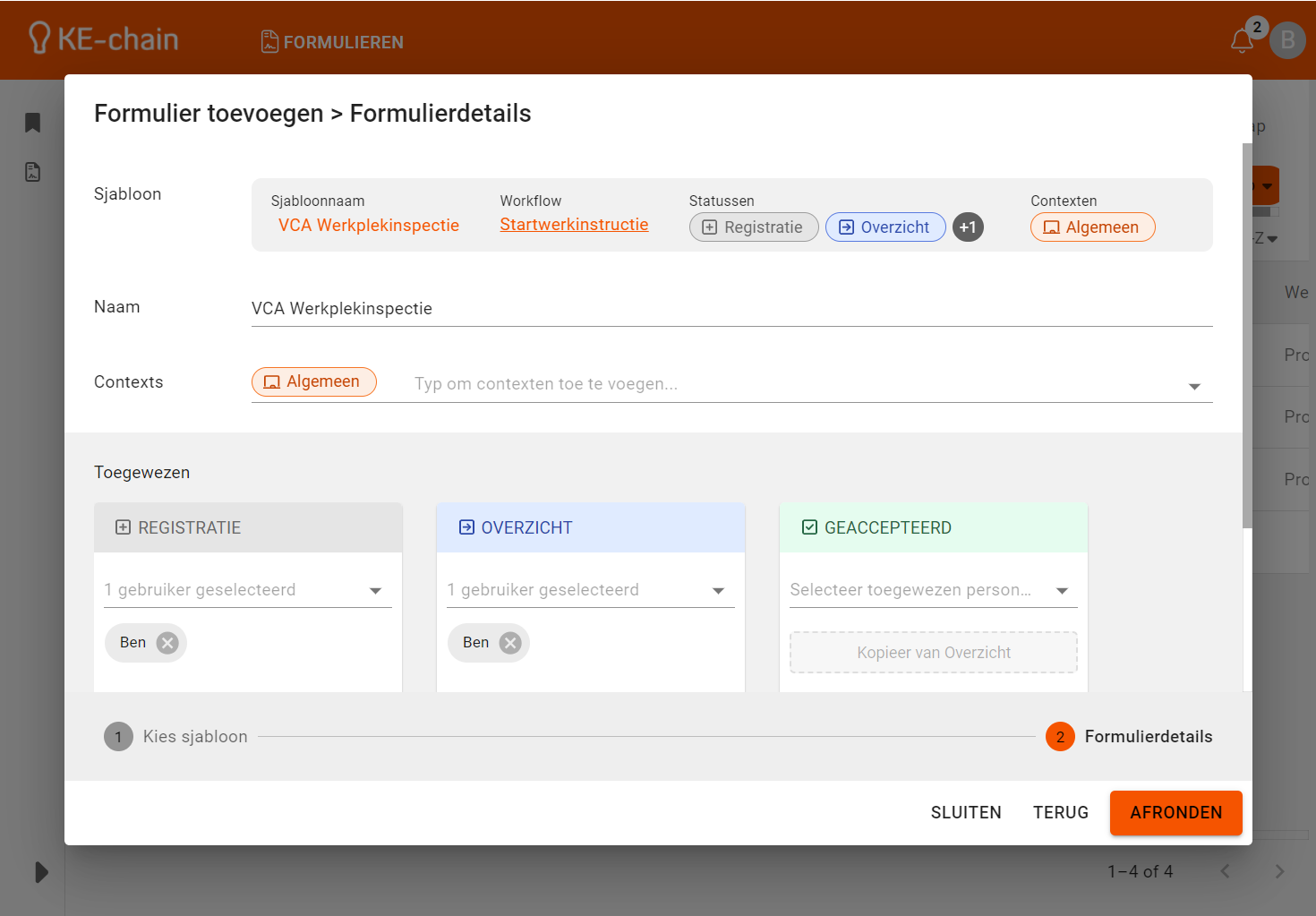Click the Naam input field
1316x916 pixels.
click(731, 309)
